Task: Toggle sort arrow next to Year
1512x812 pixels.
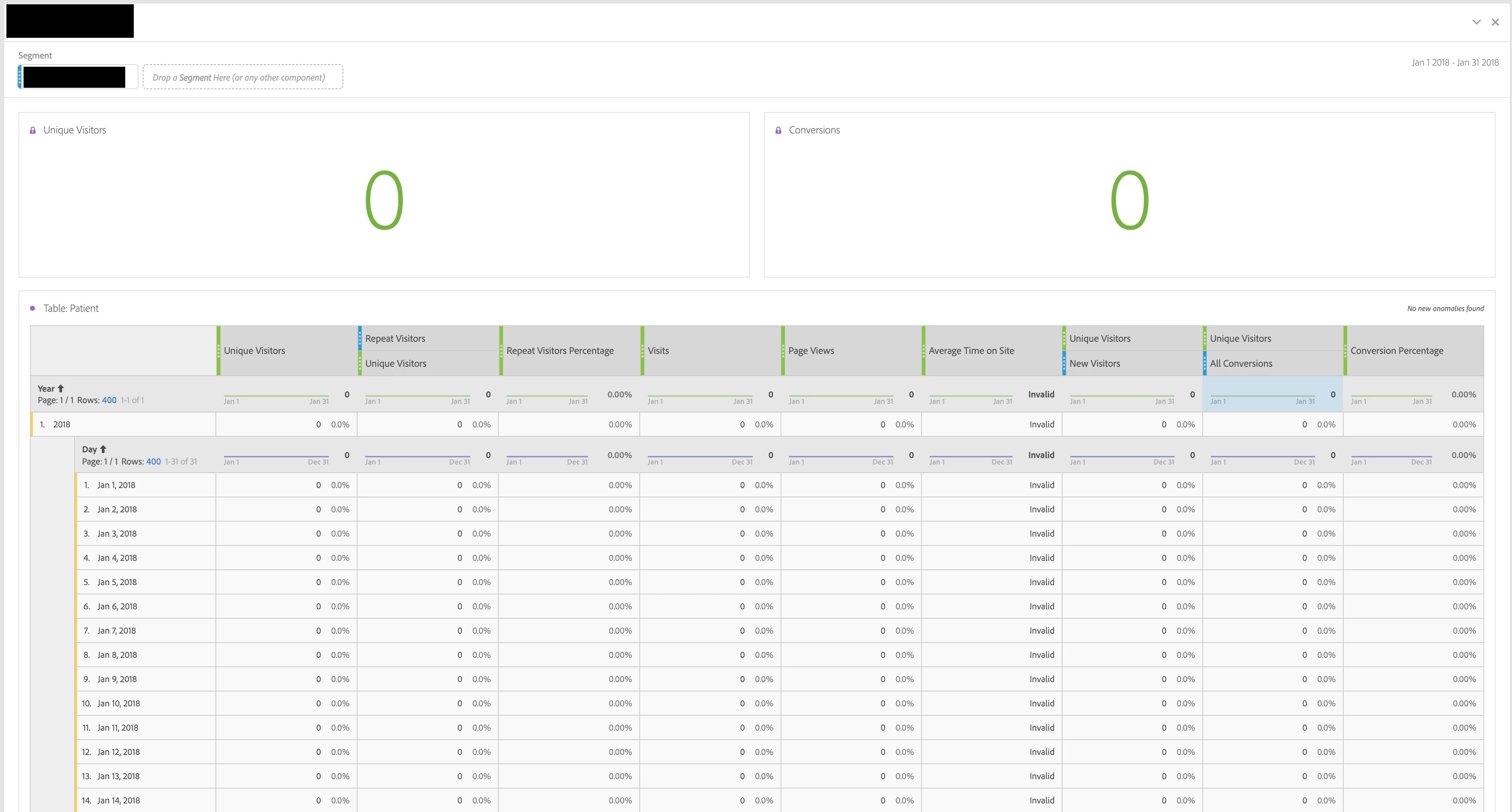Action: click(61, 389)
